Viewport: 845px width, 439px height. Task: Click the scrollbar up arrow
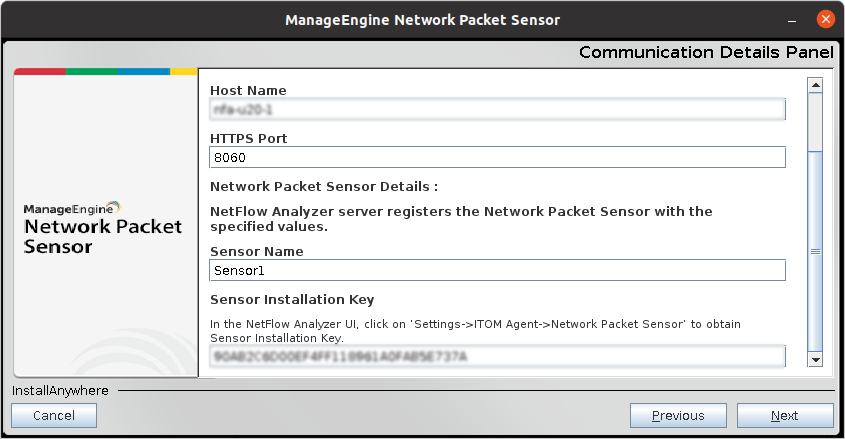pos(815,85)
